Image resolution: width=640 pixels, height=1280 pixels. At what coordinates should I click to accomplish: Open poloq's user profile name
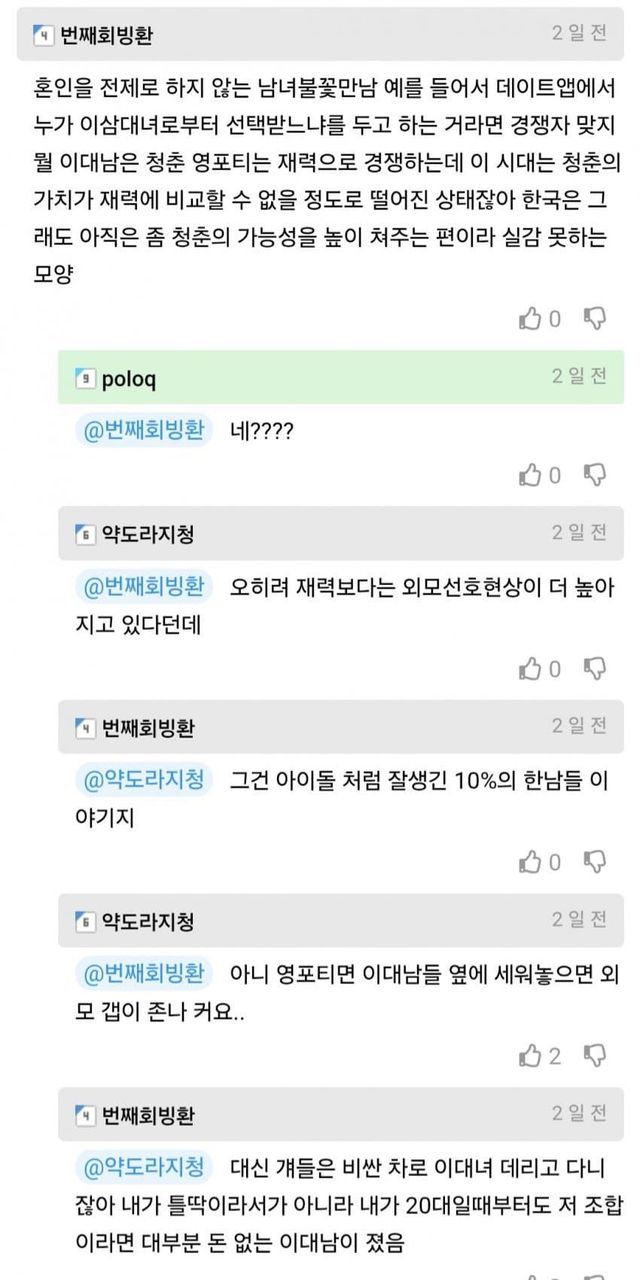(x=129, y=379)
